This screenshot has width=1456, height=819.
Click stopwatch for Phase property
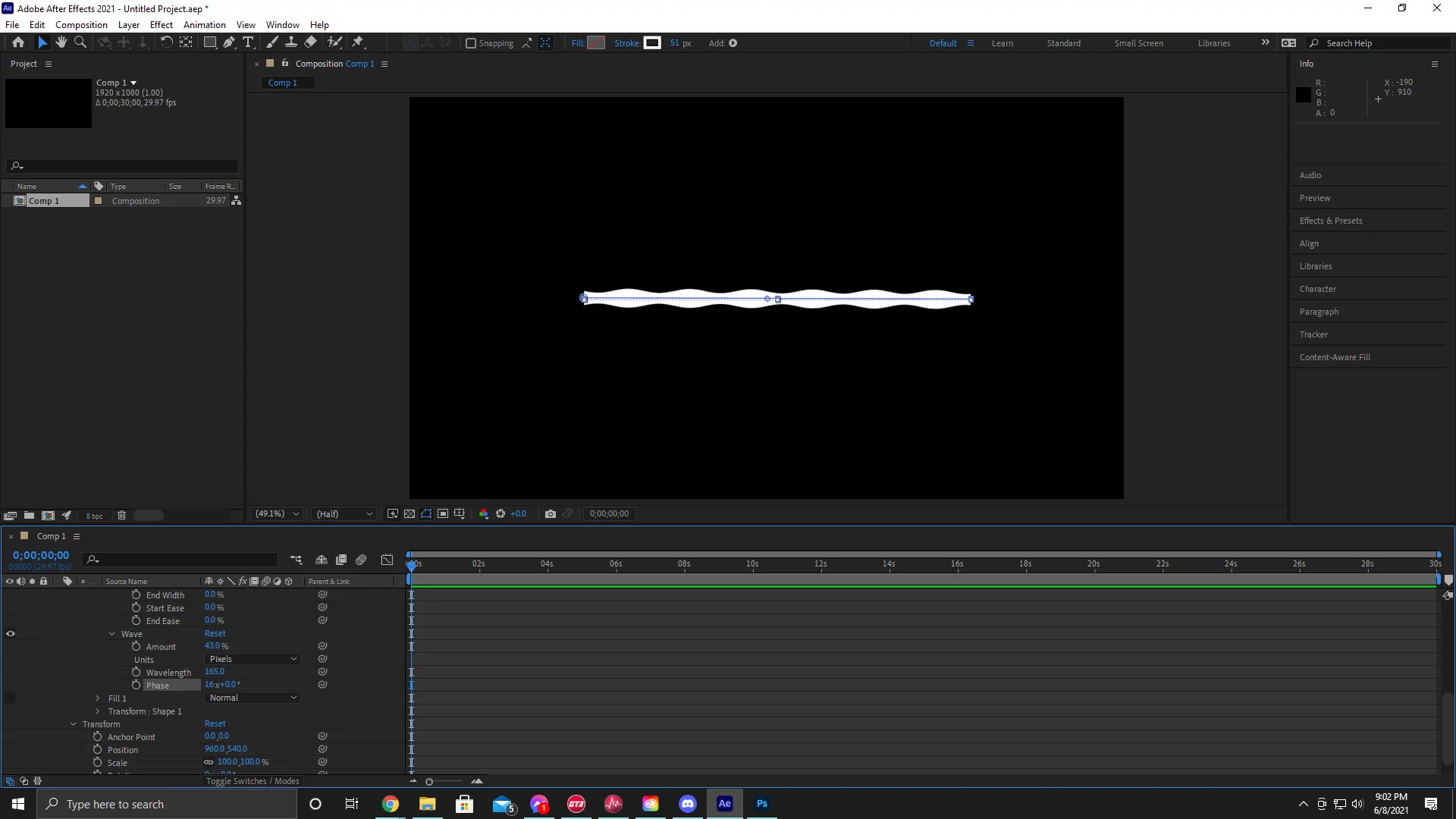pos(136,685)
